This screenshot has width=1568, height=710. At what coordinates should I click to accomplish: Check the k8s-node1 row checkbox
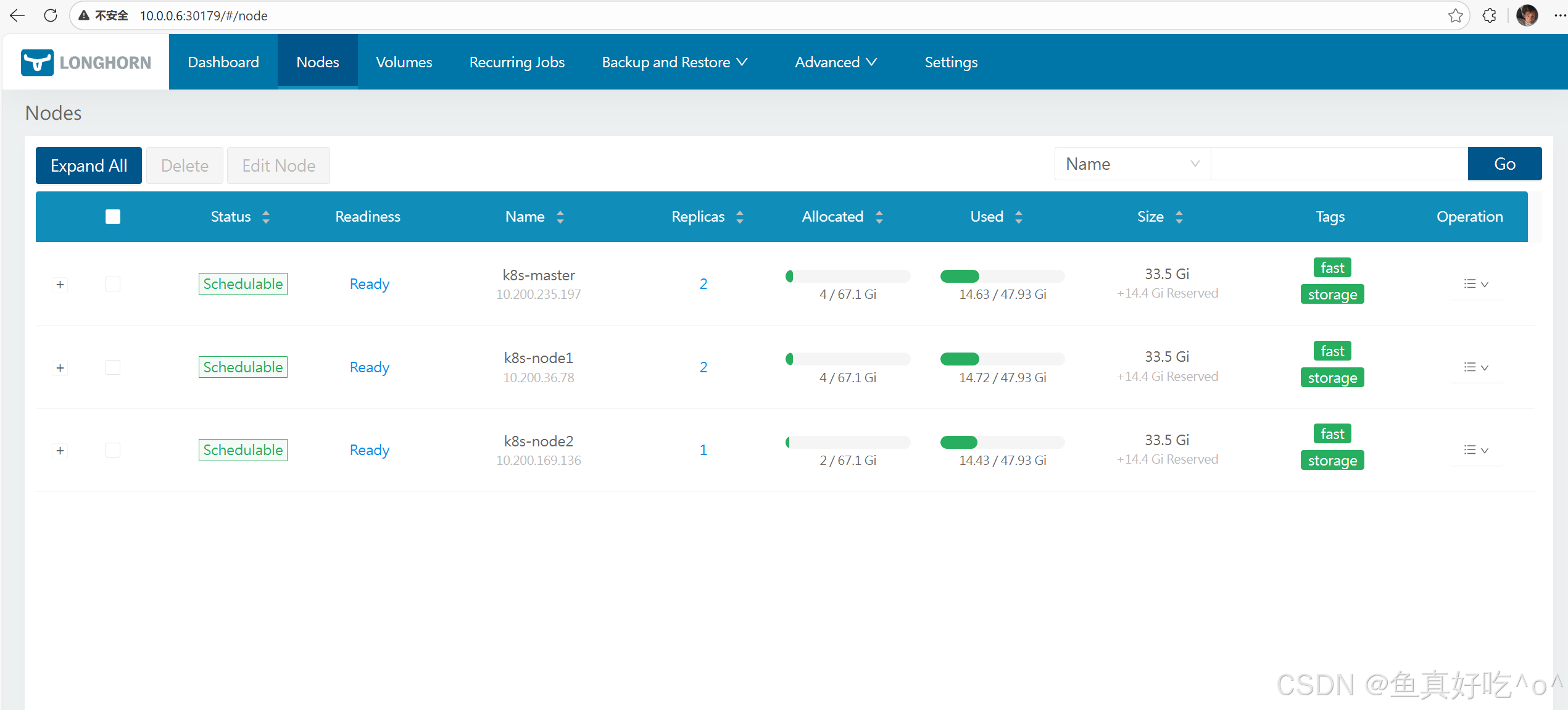tap(113, 367)
